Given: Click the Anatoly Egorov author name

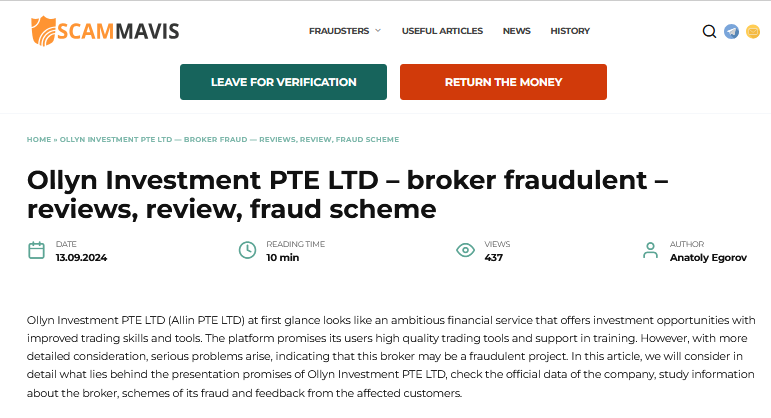Looking at the screenshot, I should (706, 258).
